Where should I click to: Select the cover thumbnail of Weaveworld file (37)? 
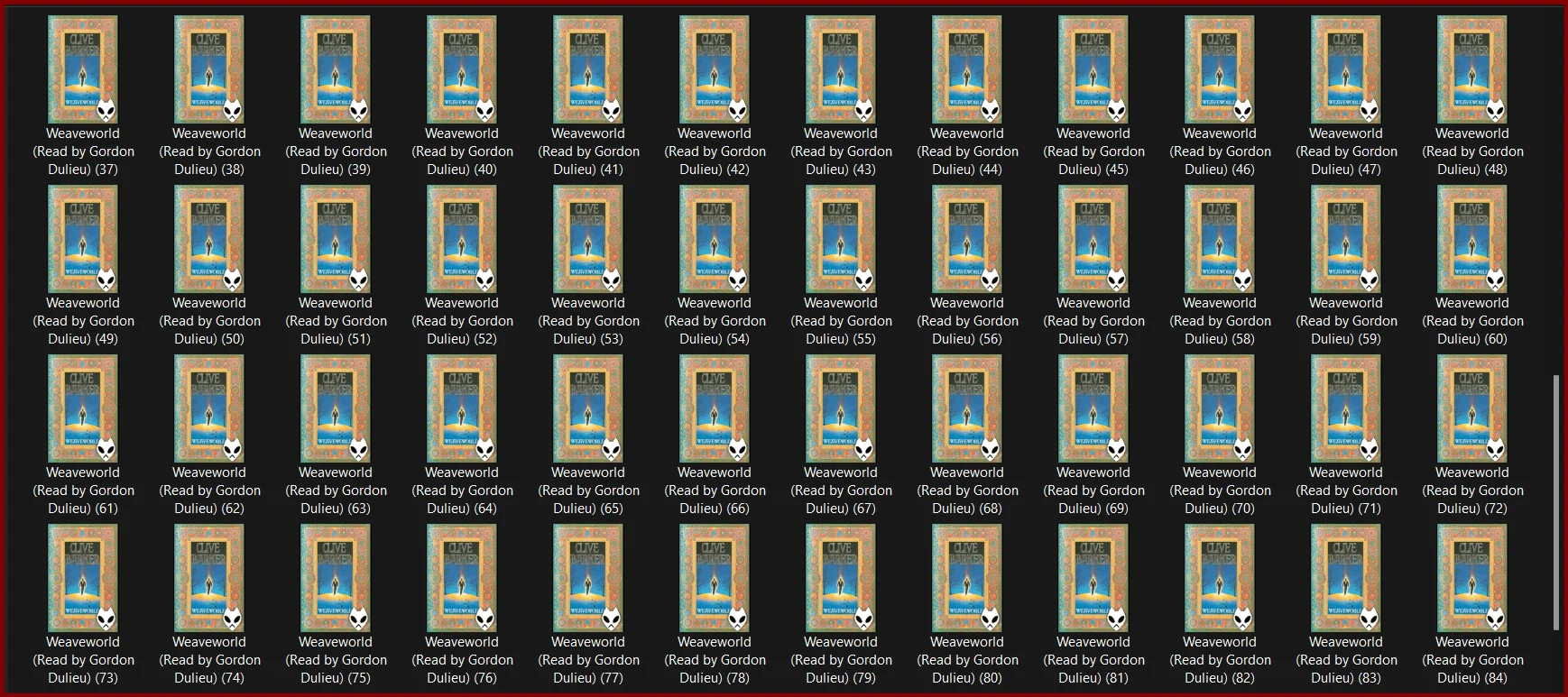[x=83, y=69]
